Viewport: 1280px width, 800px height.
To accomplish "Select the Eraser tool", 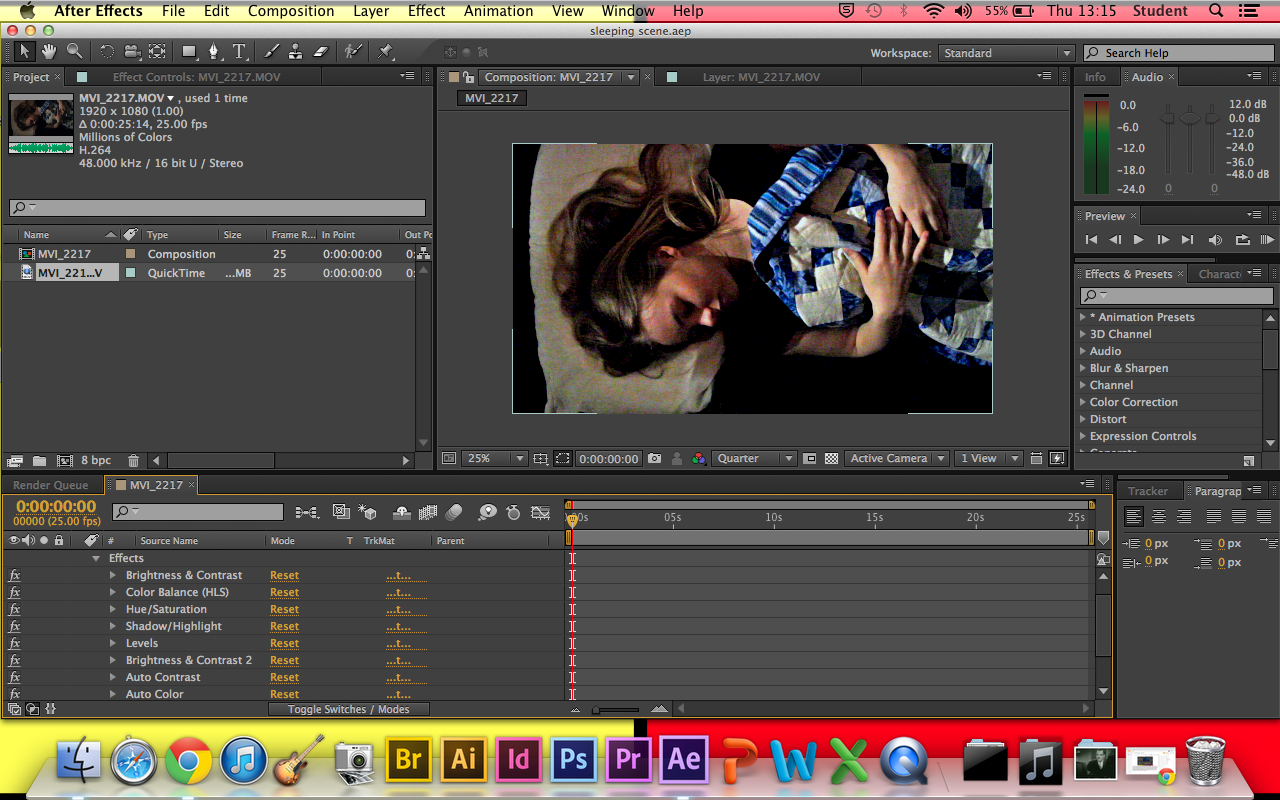I will (320, 51).
